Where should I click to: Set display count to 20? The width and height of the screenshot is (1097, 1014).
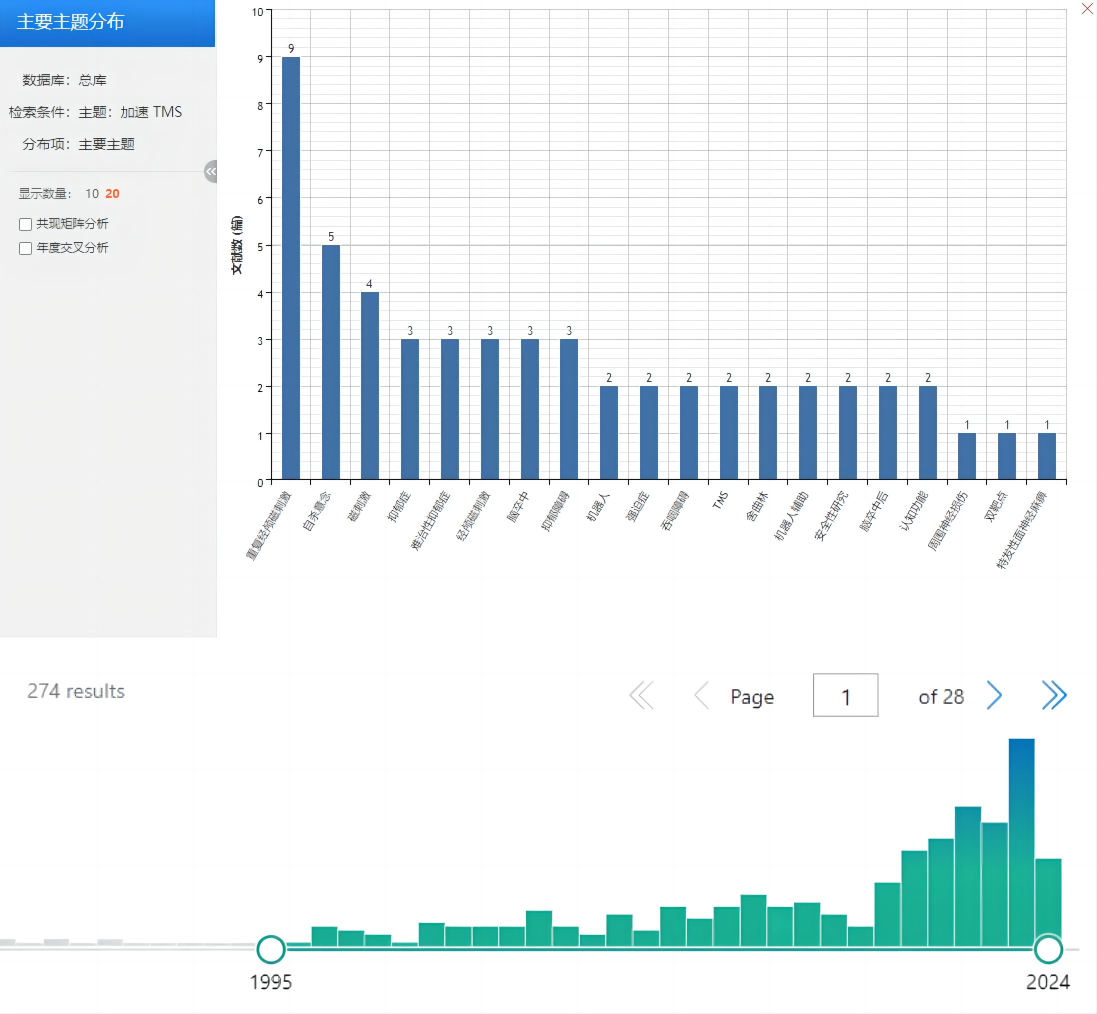(x=112, y=194)
